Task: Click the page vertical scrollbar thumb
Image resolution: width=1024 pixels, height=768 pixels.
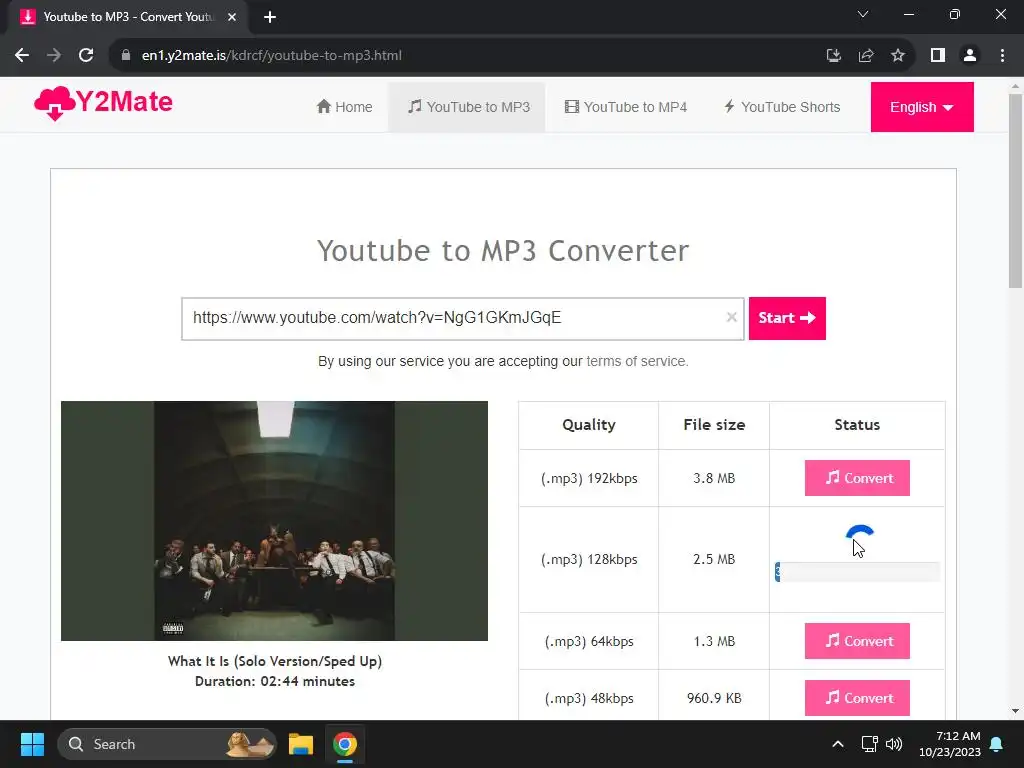Action: pos(1015,191)
